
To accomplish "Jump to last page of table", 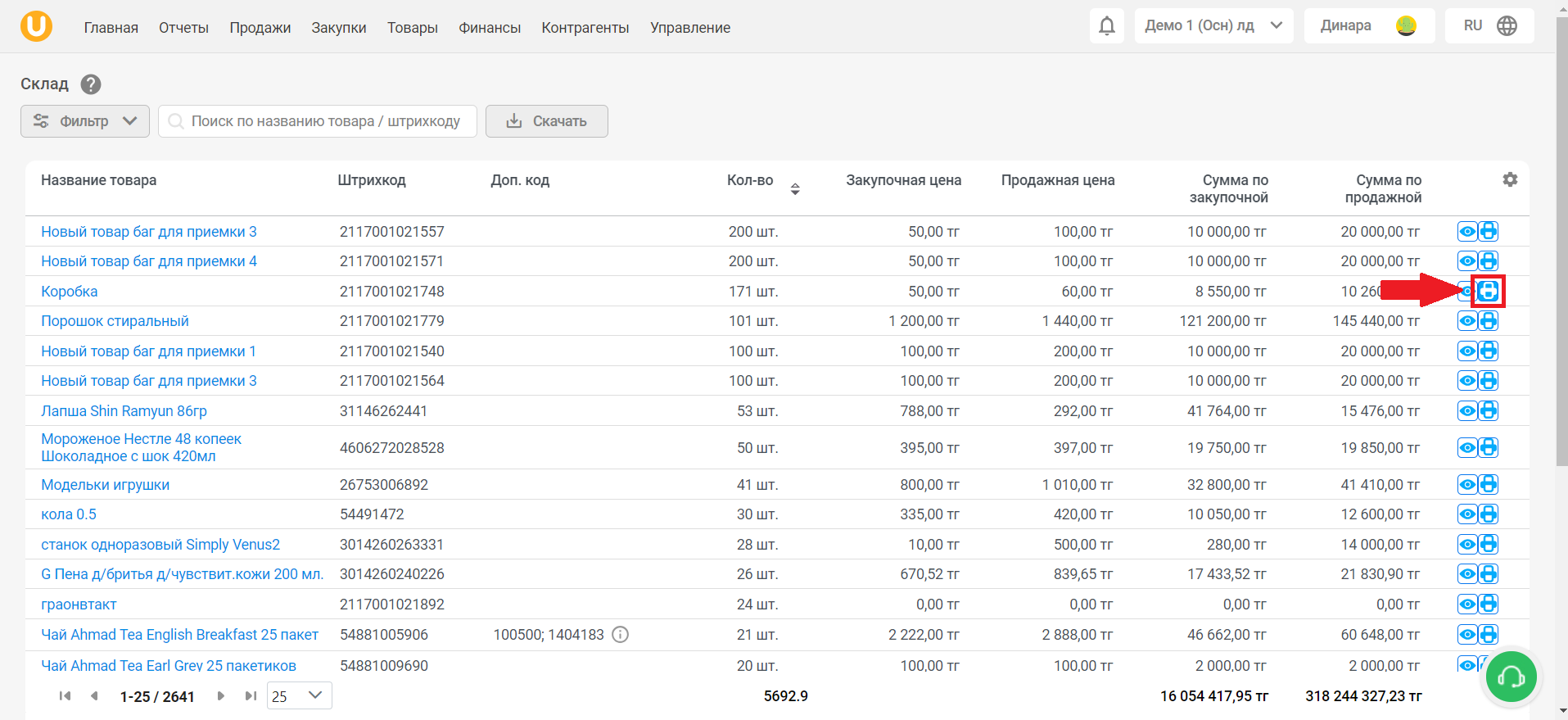I will click(250, 696).
